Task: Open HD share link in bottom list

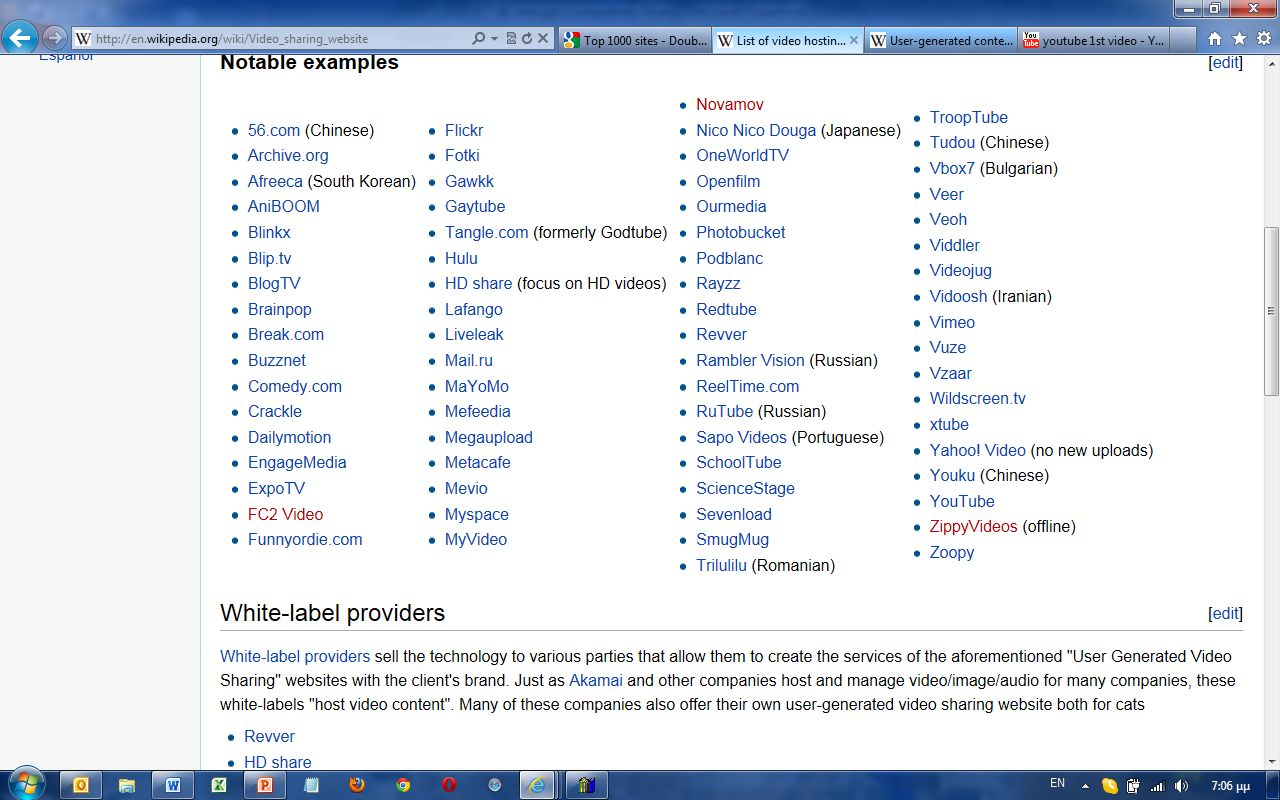Action: tap(277, 762)
